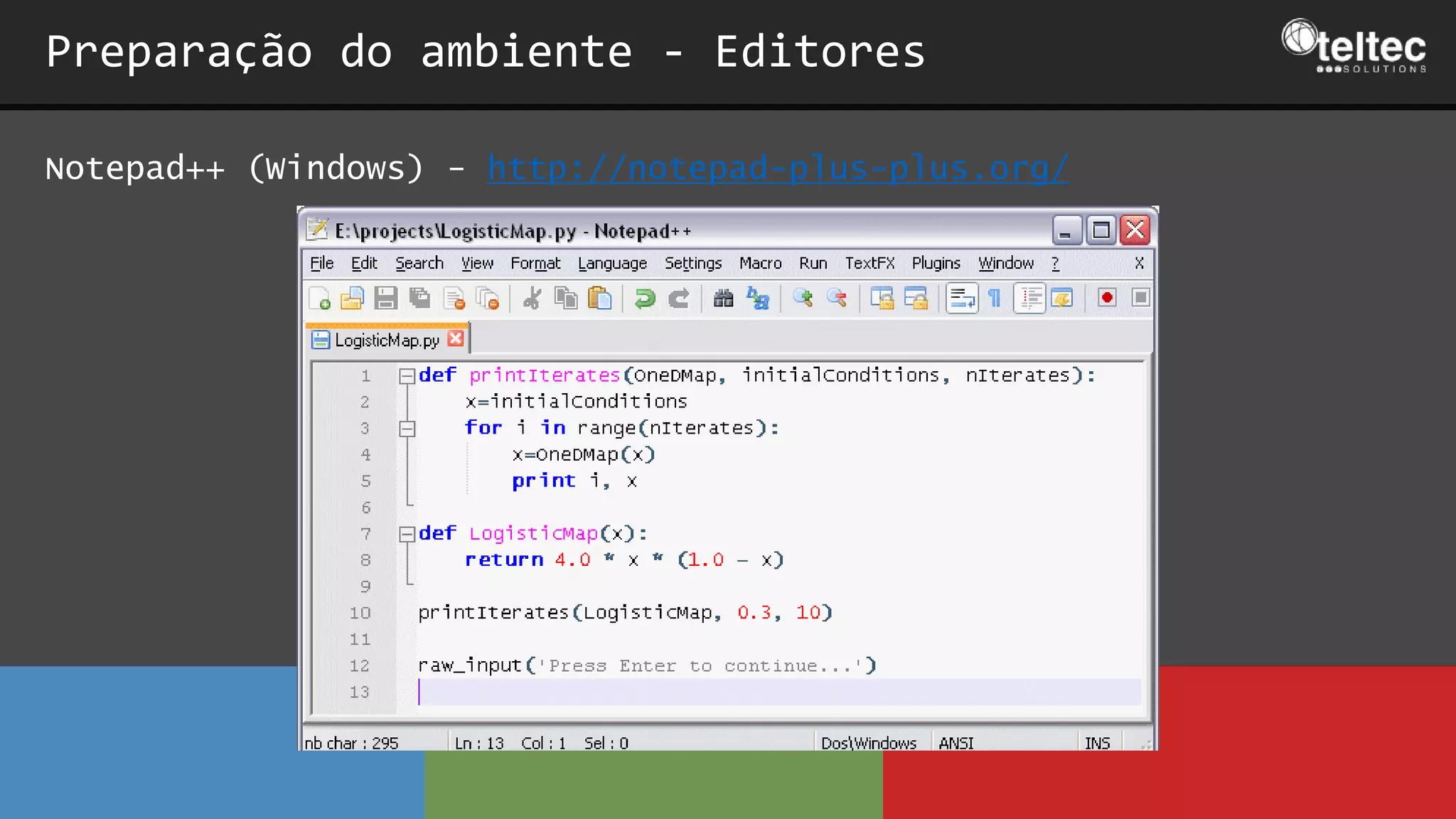Click the empty line 13 in editor
Viewport: 1456px width, 819px height.
pos(779,692)
